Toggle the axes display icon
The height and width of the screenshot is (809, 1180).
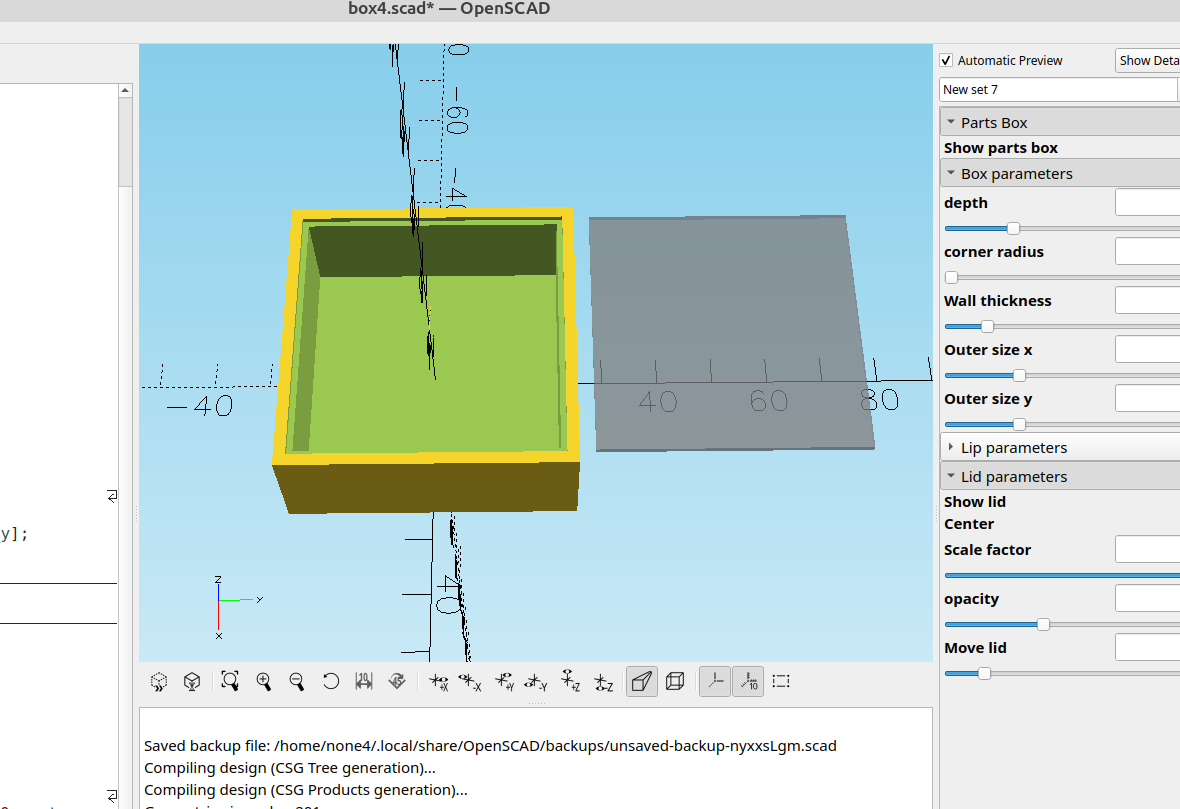(714, 681)
